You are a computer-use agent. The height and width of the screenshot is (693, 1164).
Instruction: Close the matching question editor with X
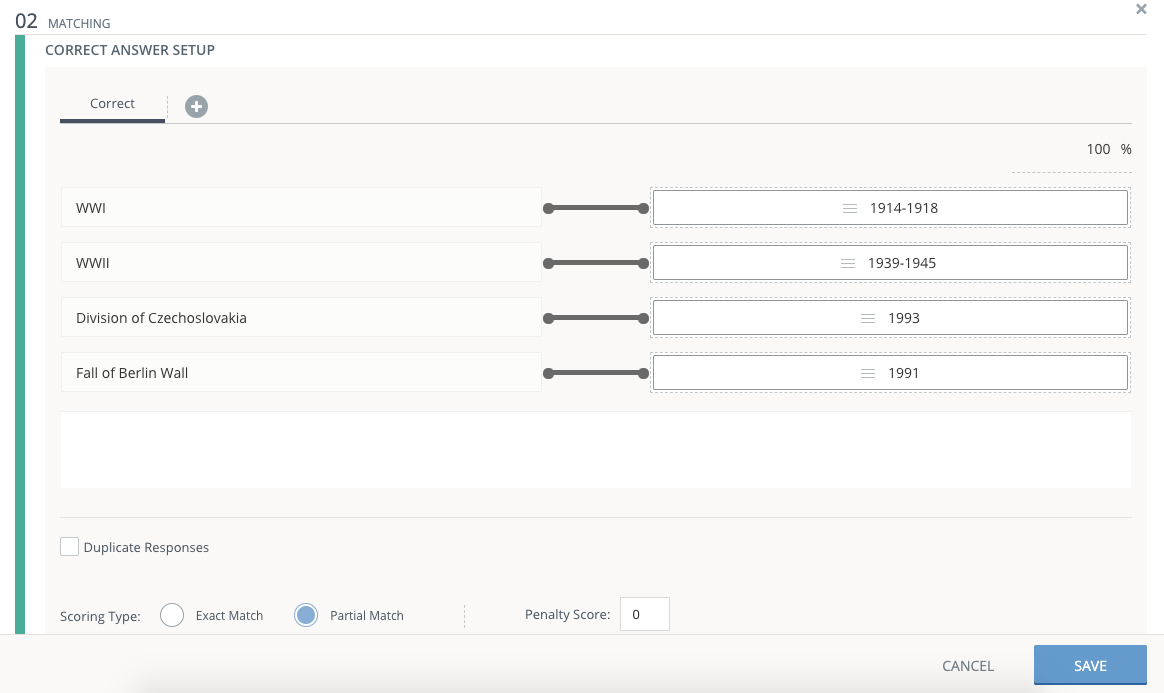(x=1141, y=9)
